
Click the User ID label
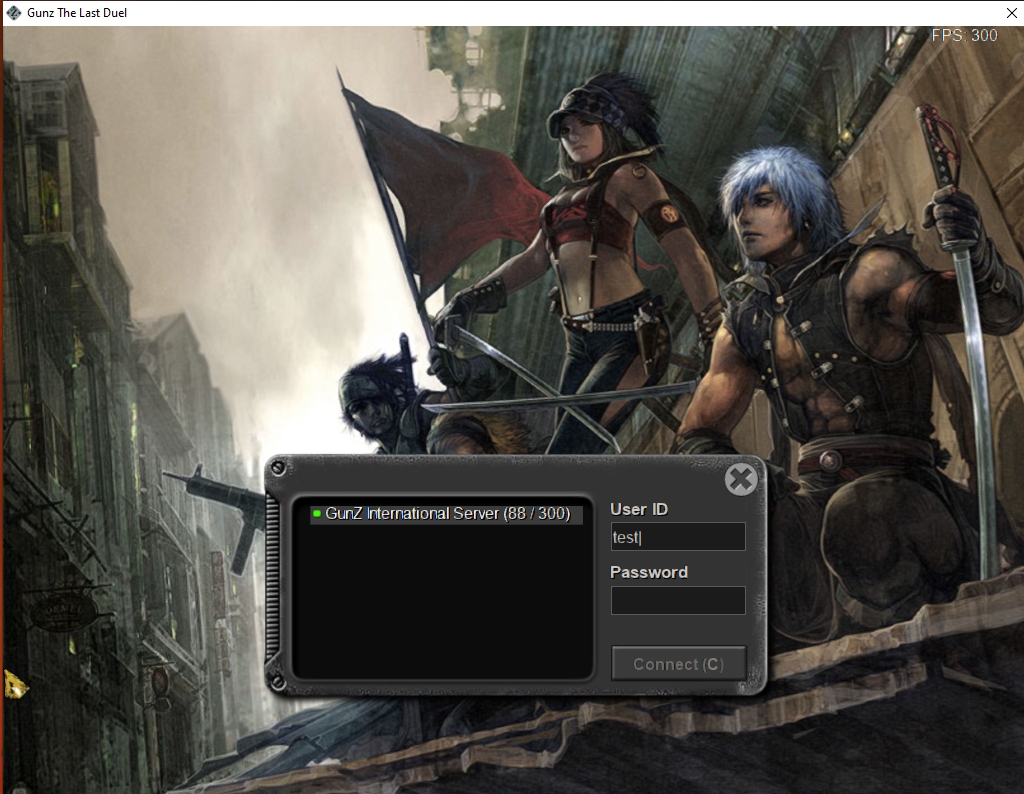(x=639, y=509)
